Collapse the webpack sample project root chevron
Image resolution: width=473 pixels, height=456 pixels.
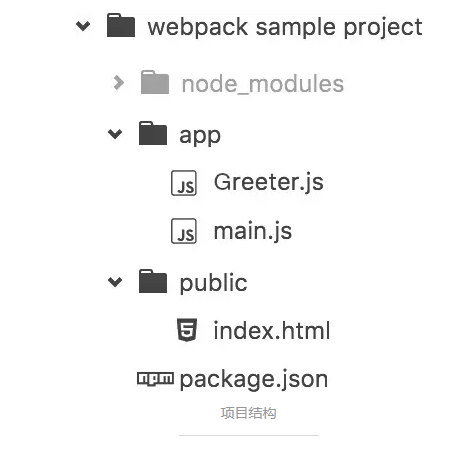tap(83, 25)
